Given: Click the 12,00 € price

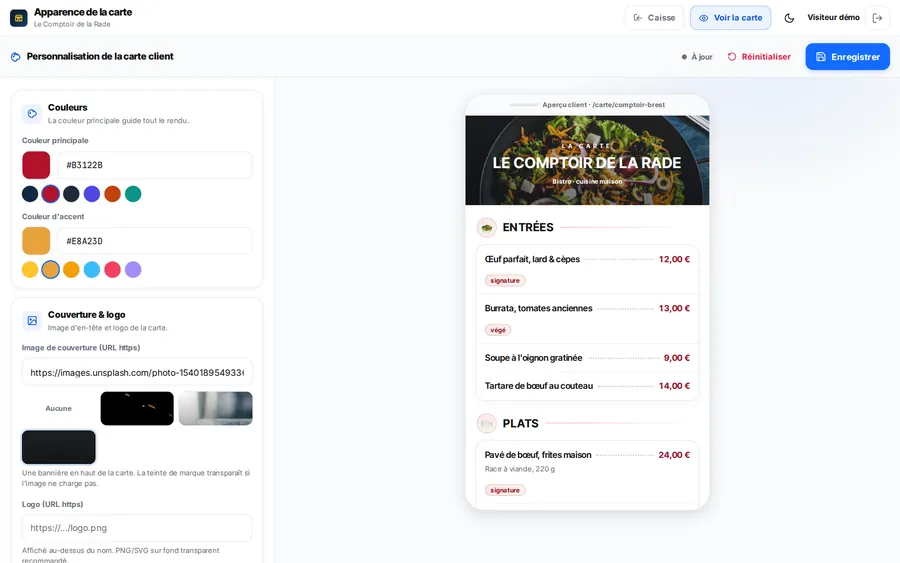Looking at the screenshot, I should coord(674,259).
